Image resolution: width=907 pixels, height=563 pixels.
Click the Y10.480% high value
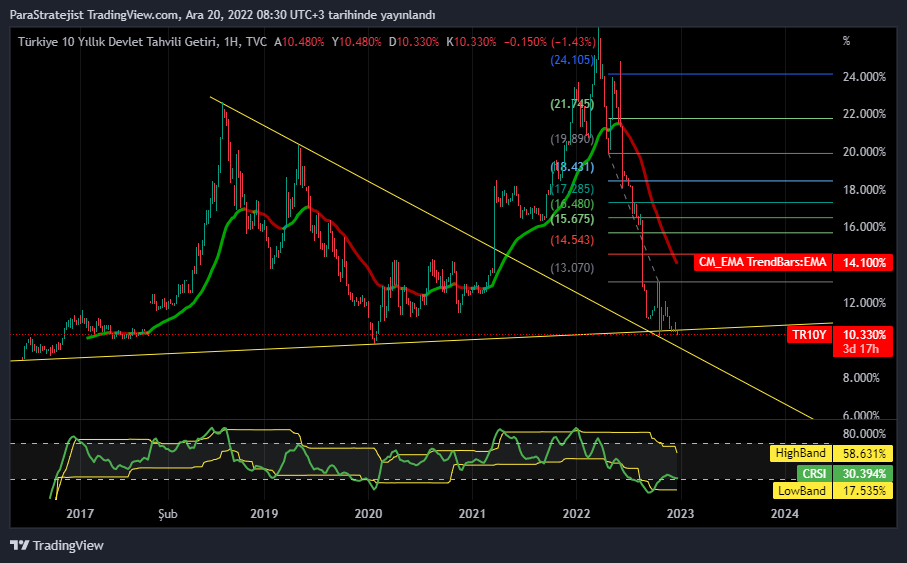(356, 42)
